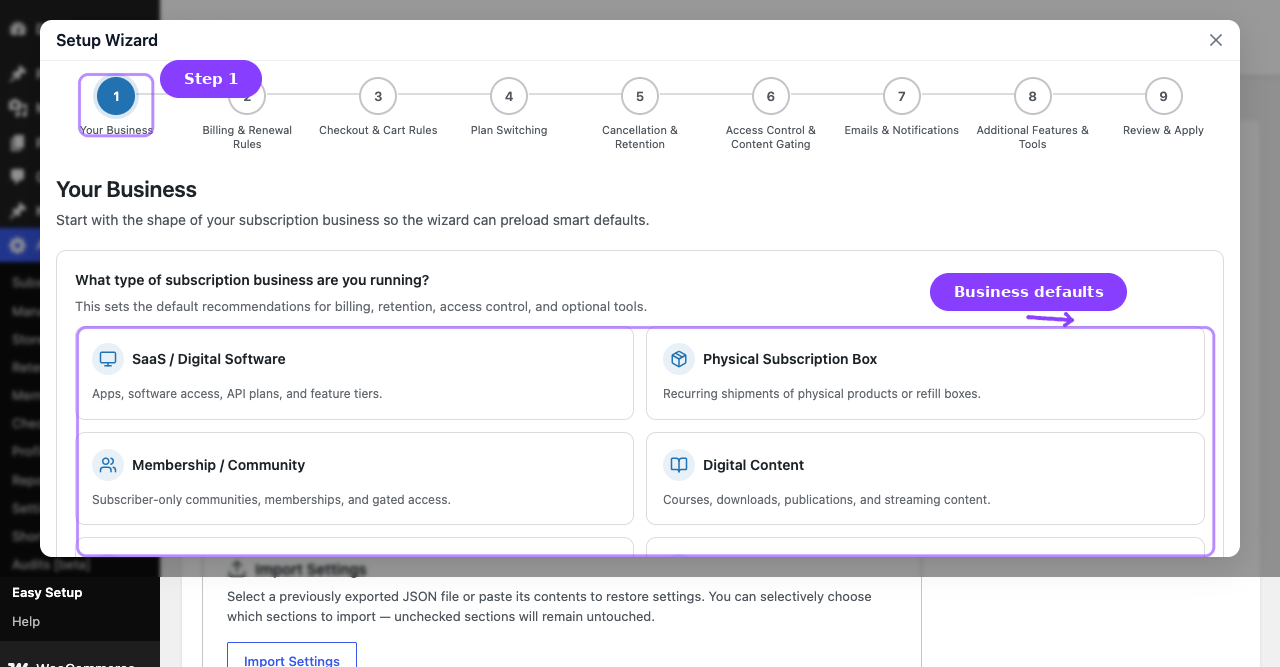Click text 'Subscriber-only communities, memberships, and gated access.'
This screenshot has width=1280, height=667.
click(x=271, y=500)
